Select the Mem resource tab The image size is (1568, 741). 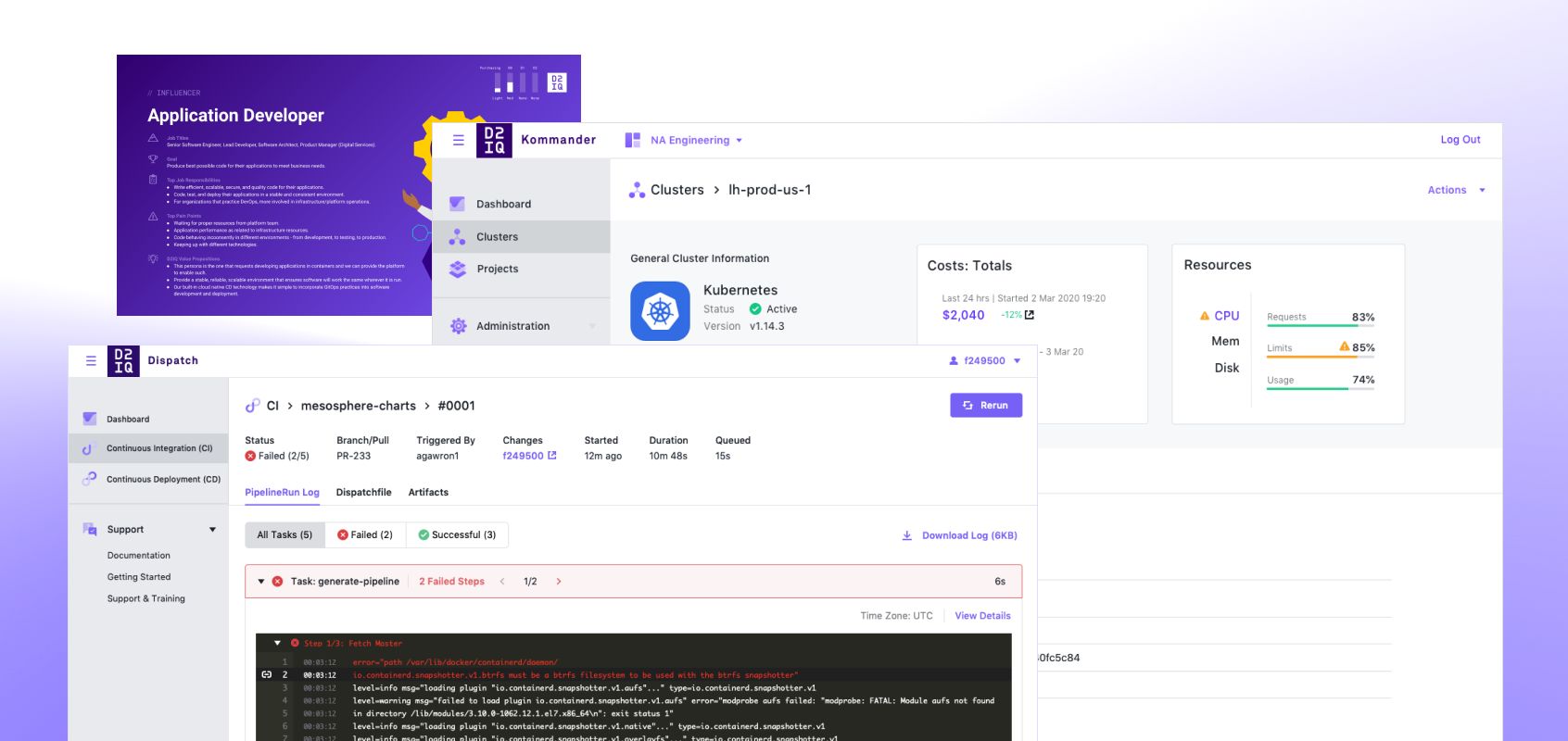pyautogui.click(x=1225, y=342)
